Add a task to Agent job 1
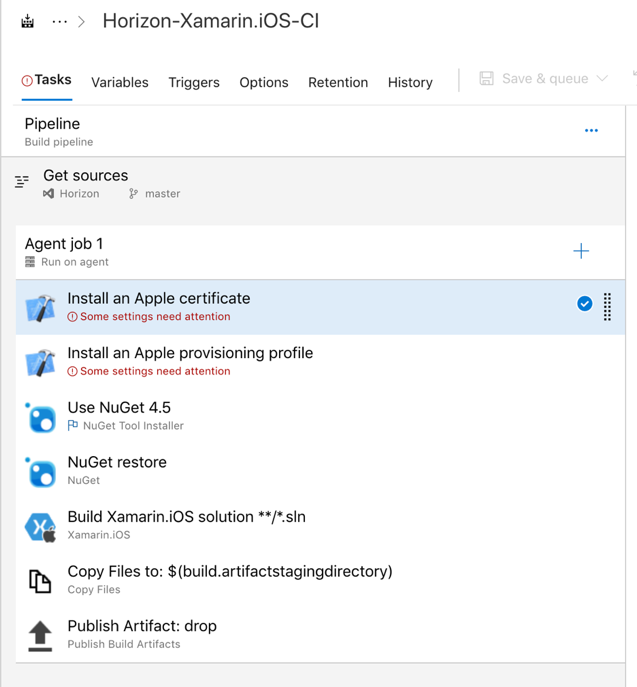 click(581, 251)
